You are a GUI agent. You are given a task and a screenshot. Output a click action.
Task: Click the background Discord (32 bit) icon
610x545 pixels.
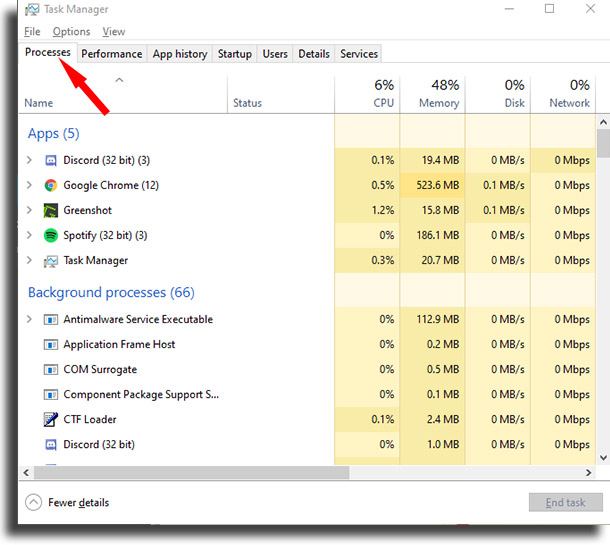51,444
